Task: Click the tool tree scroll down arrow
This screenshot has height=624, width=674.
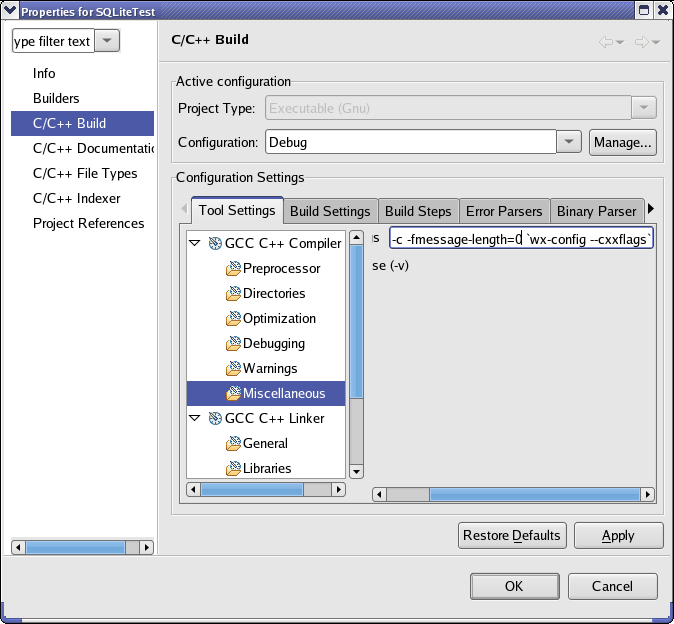Action: click(356, 471)
